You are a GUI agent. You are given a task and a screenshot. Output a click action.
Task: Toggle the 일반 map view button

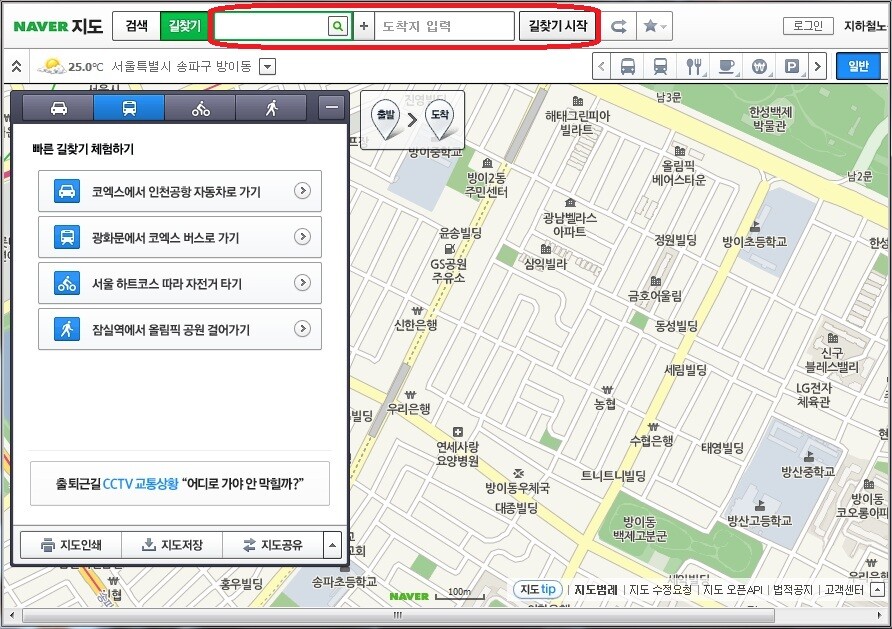[858, 67]
